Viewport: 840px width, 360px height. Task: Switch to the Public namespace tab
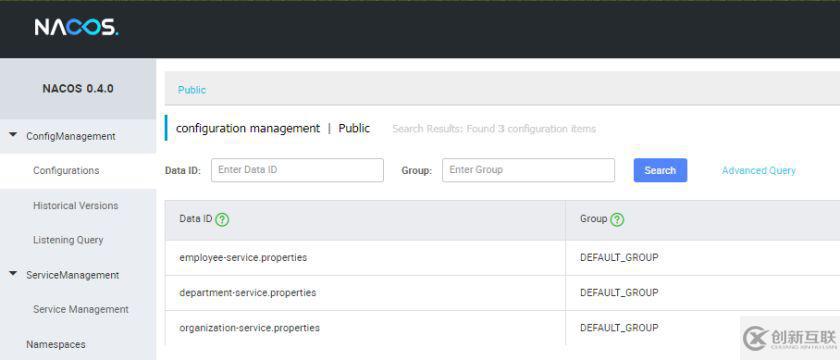[192, 90]
